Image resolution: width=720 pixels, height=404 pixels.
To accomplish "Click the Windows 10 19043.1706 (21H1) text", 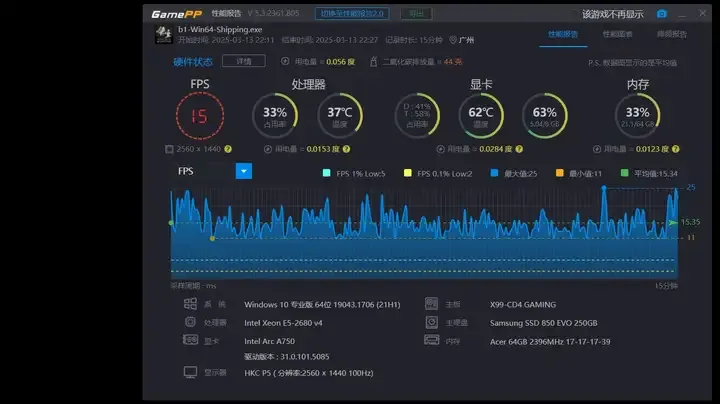I will tap(322, 304).
